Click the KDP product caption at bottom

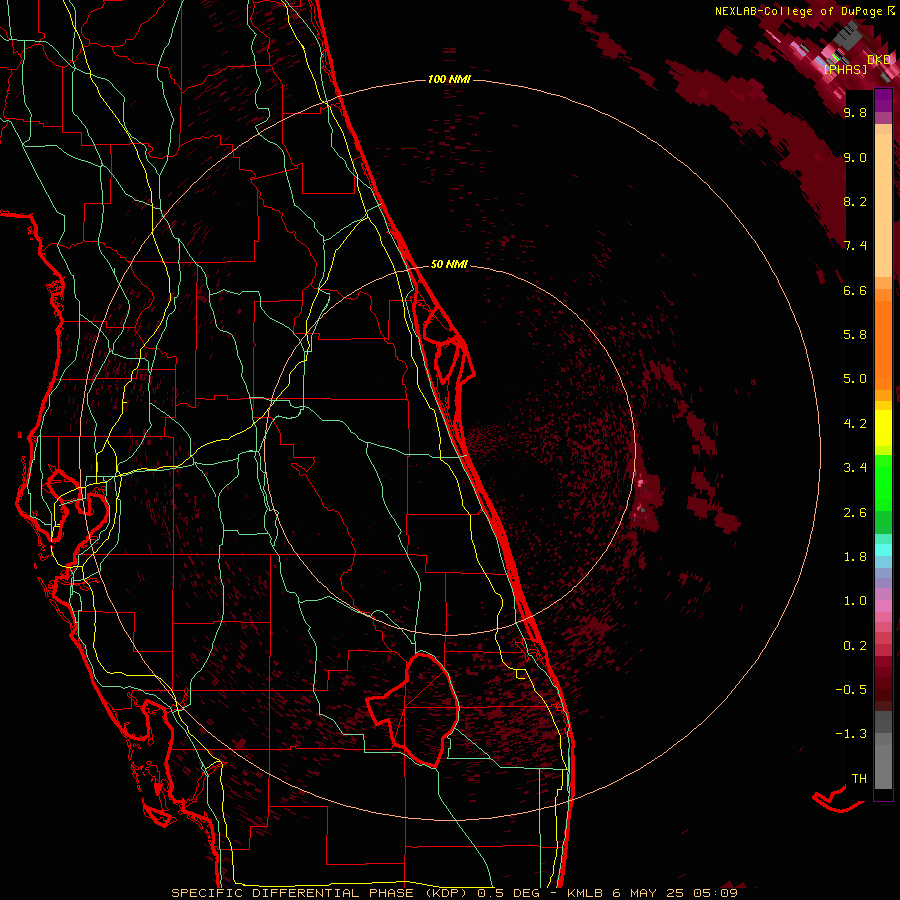pos(454,893)
